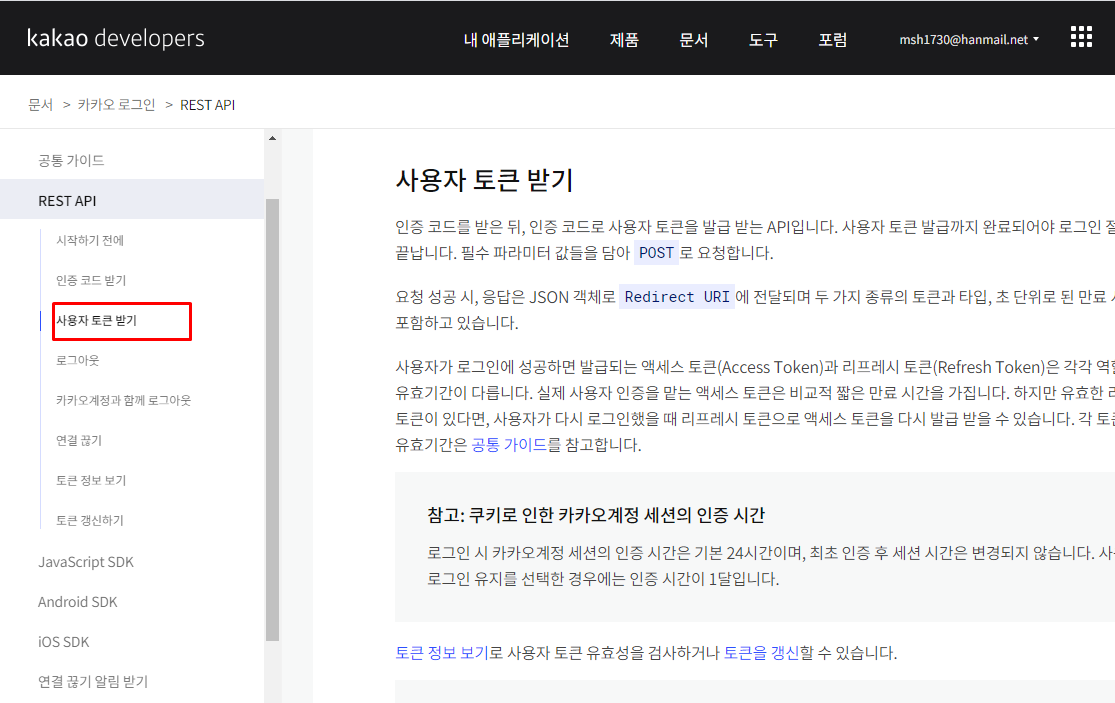Open 연결 끊기 sidebar item
This screenshot has height=703, width=1115.
point(79,441)
